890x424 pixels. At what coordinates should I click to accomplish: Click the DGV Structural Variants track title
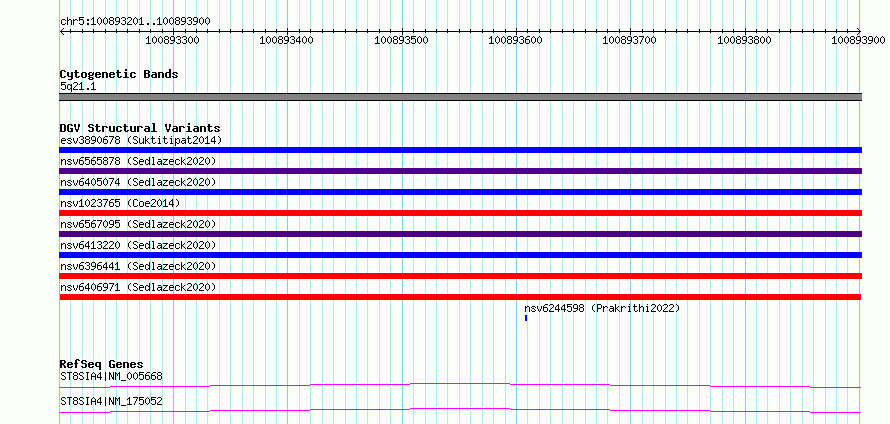(140, 128)
